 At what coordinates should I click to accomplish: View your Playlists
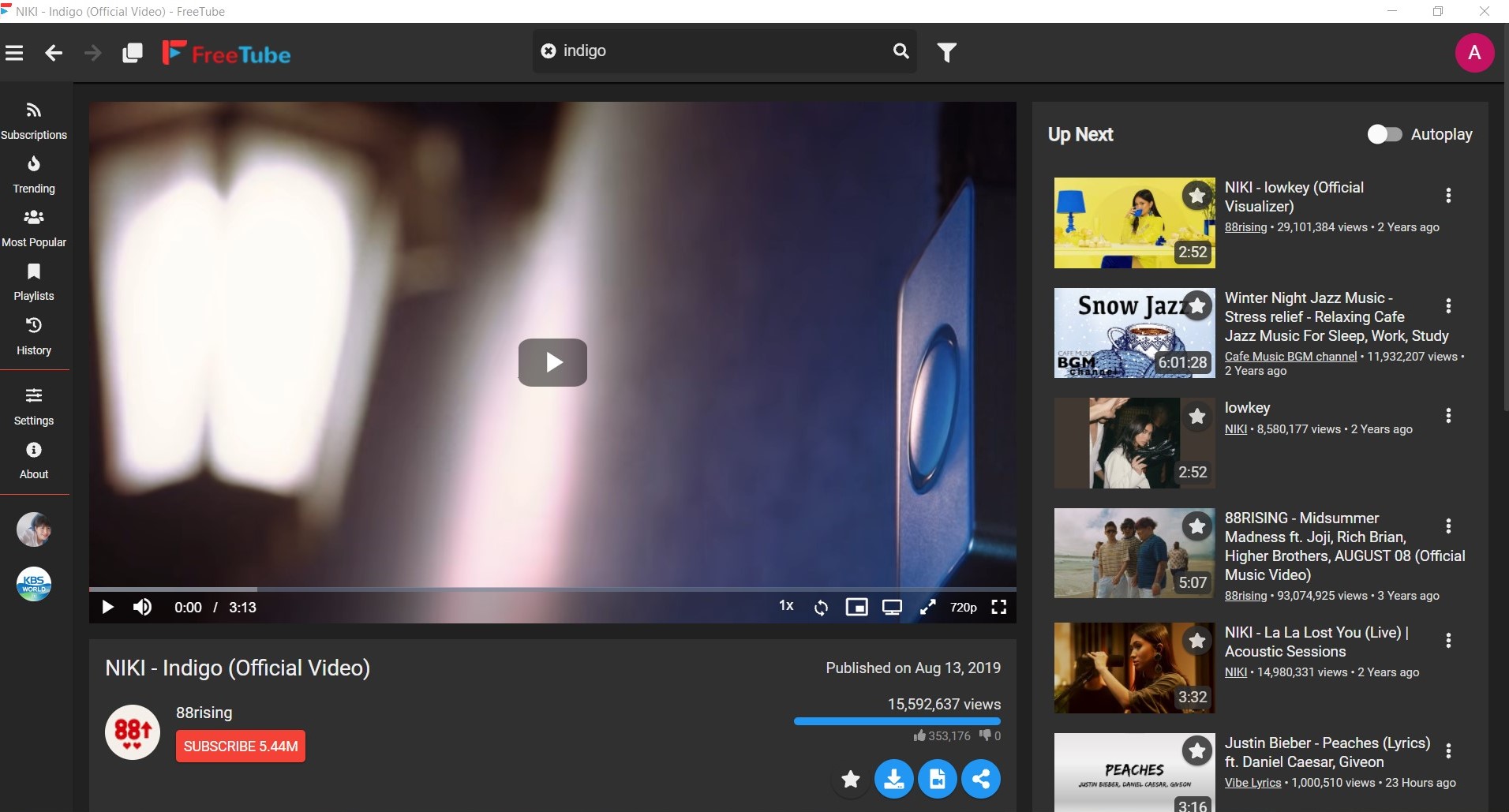[x=33, y=283]
